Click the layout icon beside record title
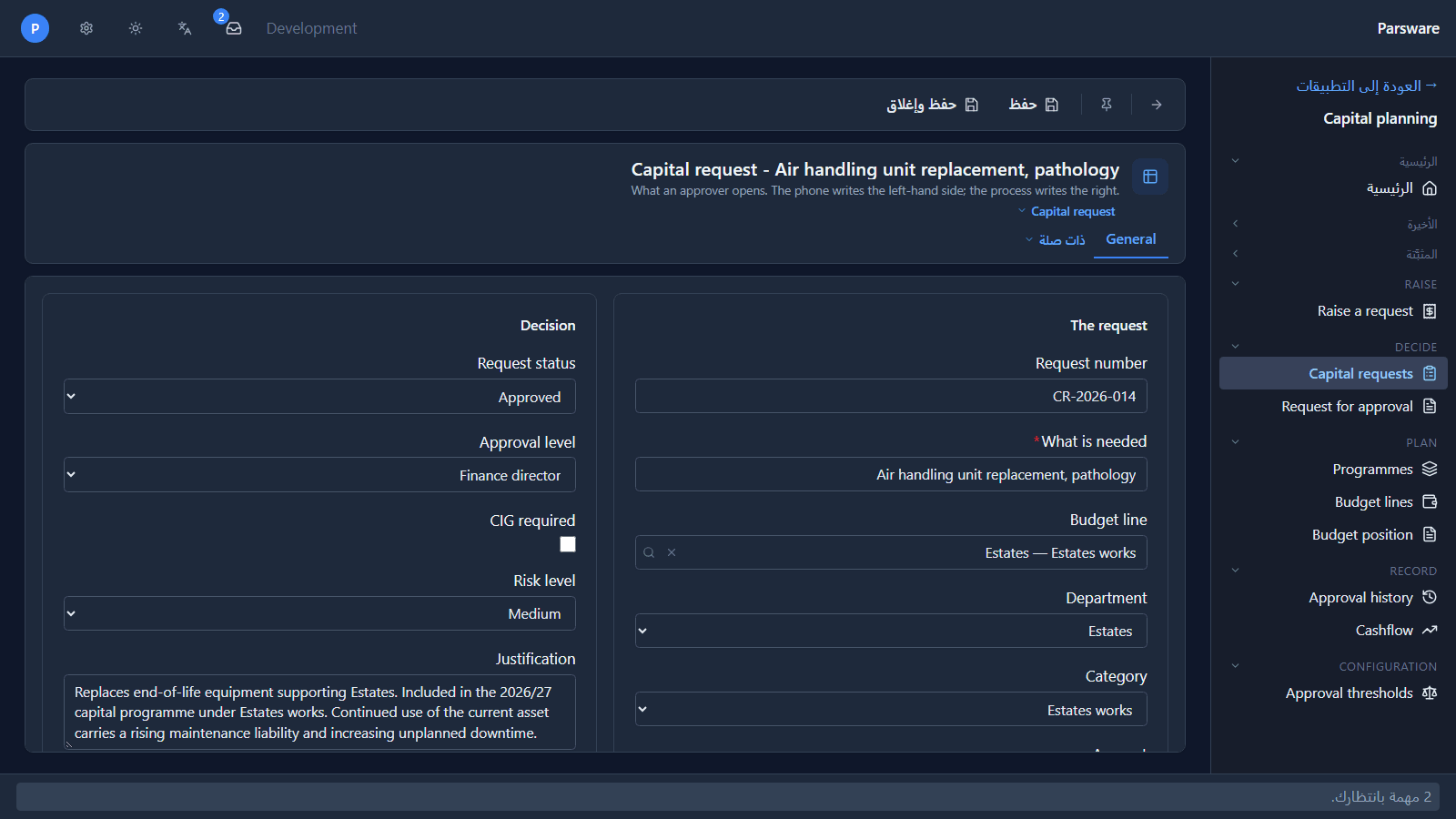 coord(1150,177)
